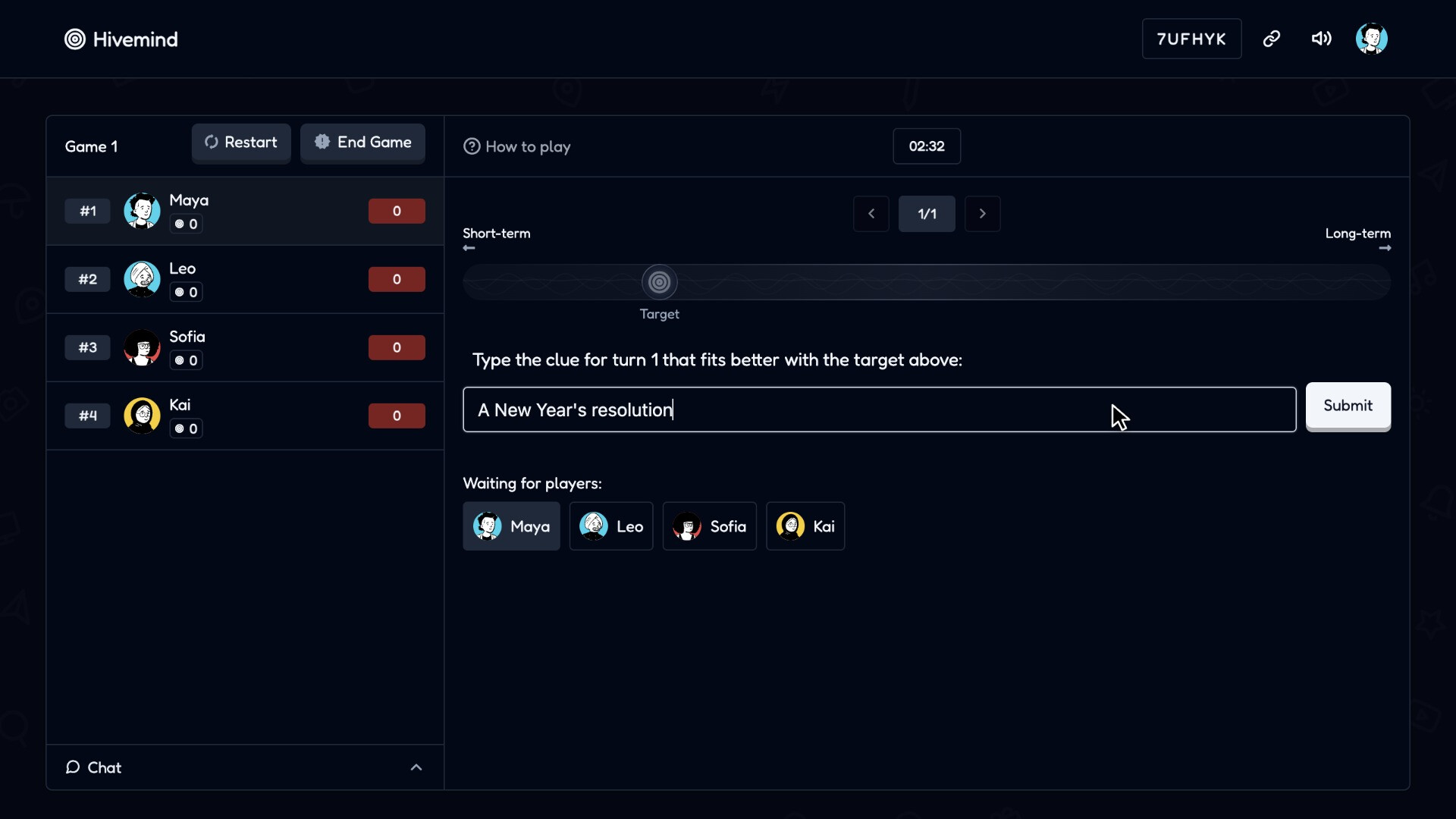This screenshot has width=1456, height=819.
Task: Go to the next round arrow
Action: 983,214
